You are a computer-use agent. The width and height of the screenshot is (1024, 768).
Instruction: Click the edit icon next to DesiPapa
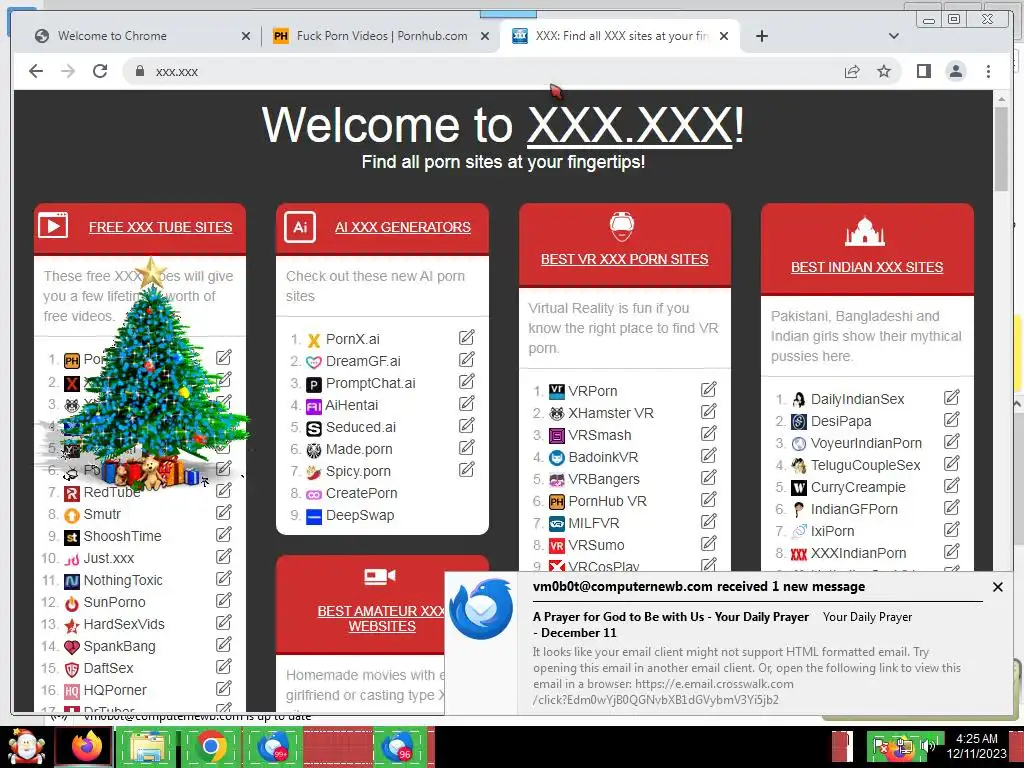click(952, 419)
